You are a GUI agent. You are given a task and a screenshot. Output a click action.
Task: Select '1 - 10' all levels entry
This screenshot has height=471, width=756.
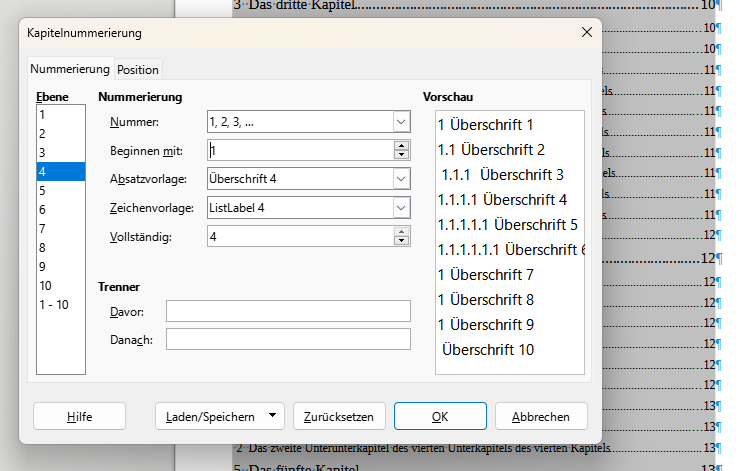coord(61,305)
